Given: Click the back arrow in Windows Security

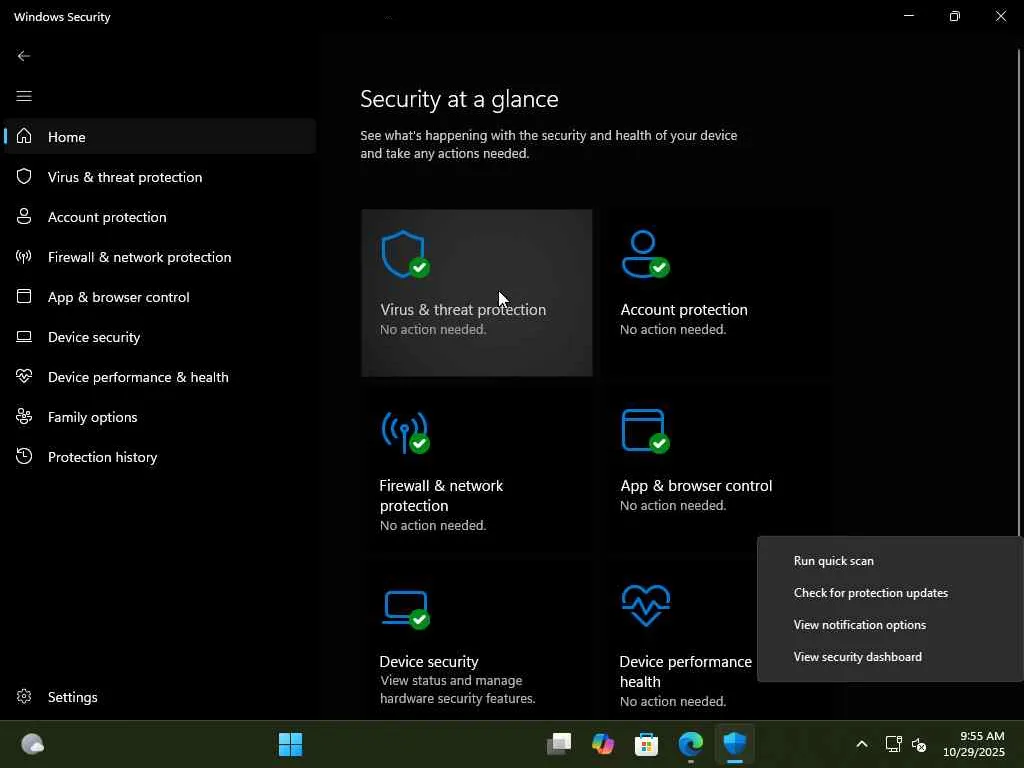Looking at the screenshot, I should tap(24, 56).
